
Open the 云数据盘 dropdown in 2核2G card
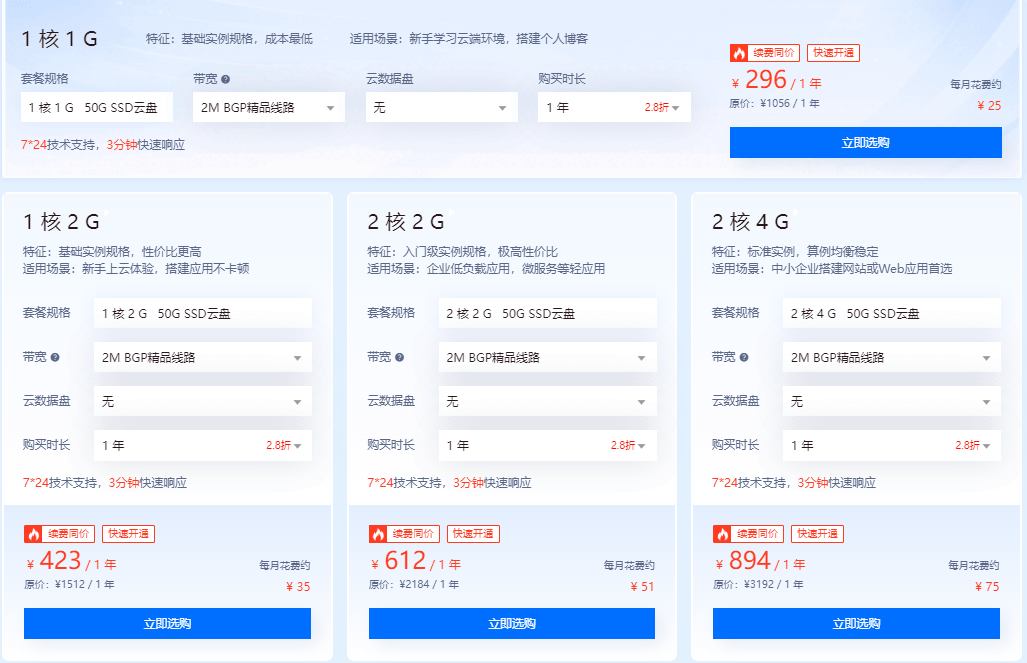pos(546,401)
